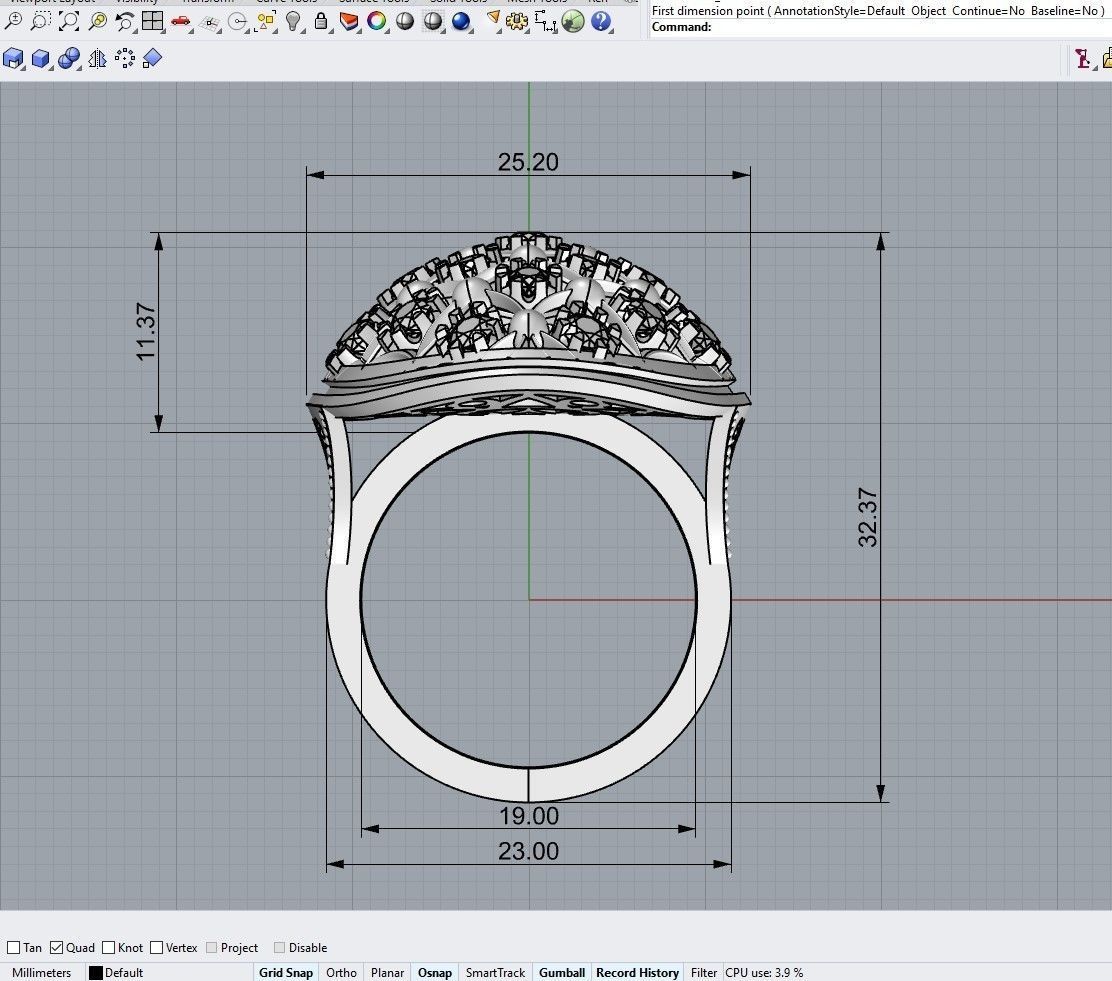
Task: Select the 32.37 dimension text
Action: (867, 517)
